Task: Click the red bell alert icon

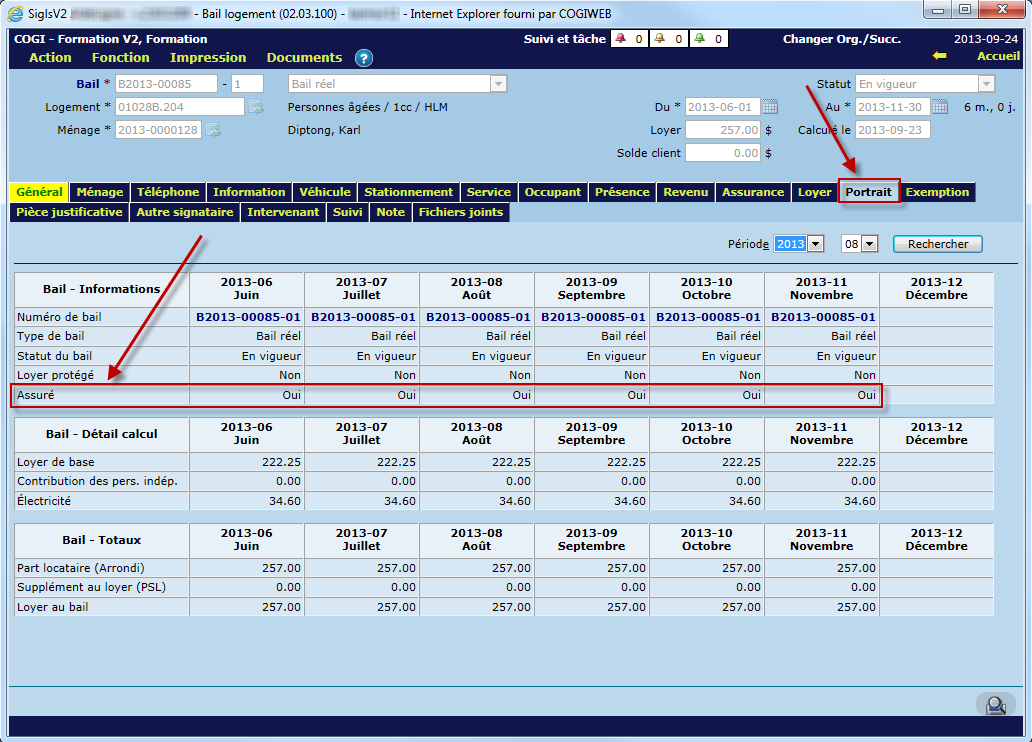Action: coord(621,39)
